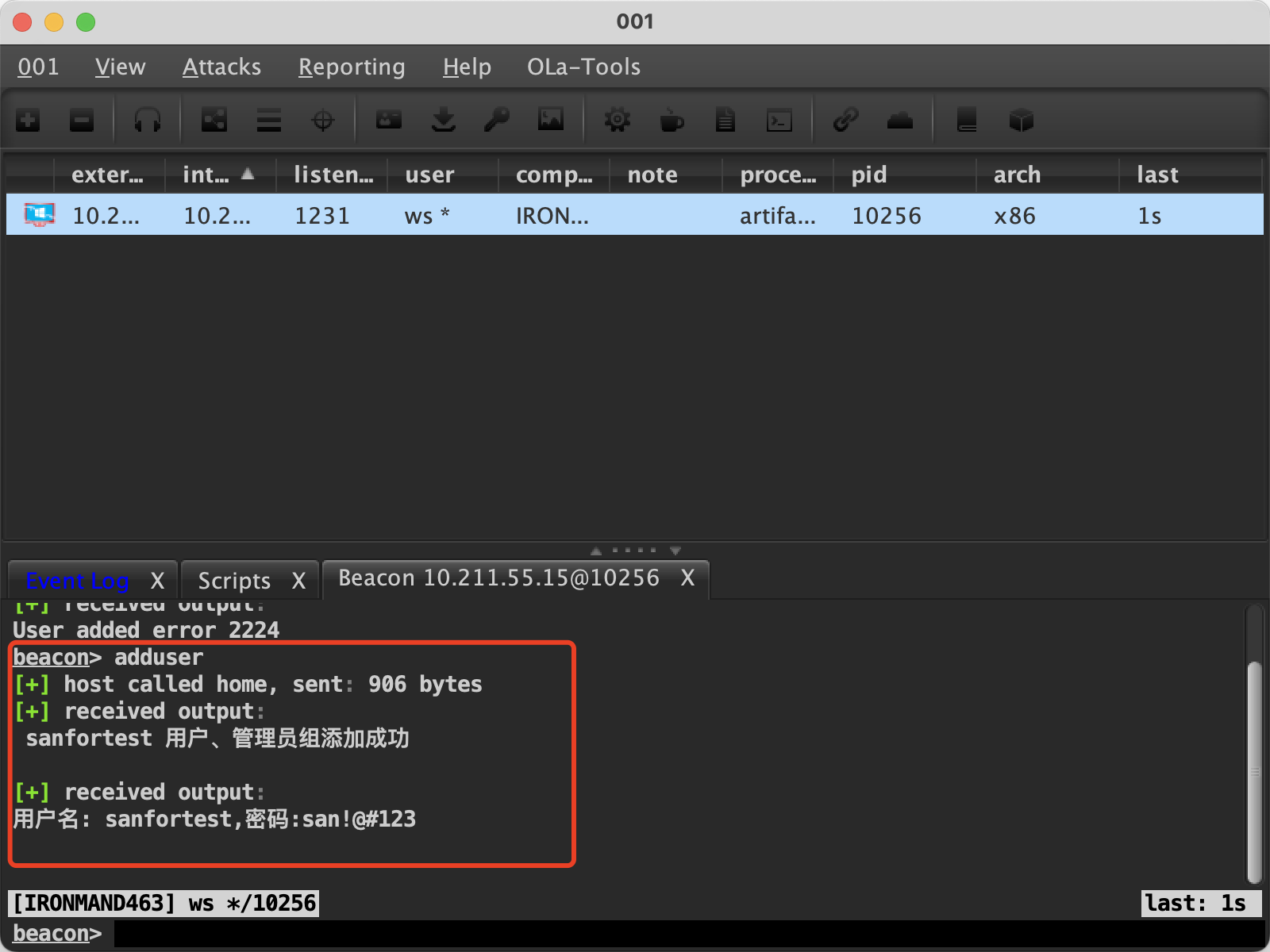Click the document macro icon in toolbar
This screenshot has width=1270, height=952.
pos(725,121)
